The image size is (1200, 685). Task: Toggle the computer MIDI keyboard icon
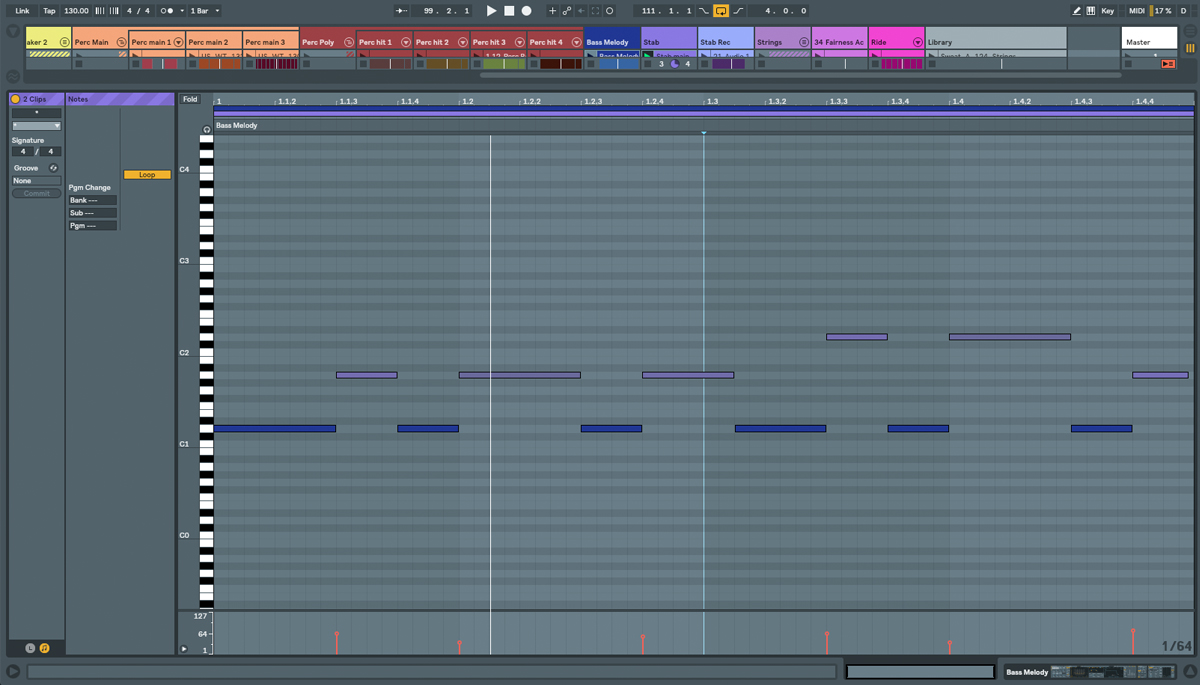[1090, 11]
